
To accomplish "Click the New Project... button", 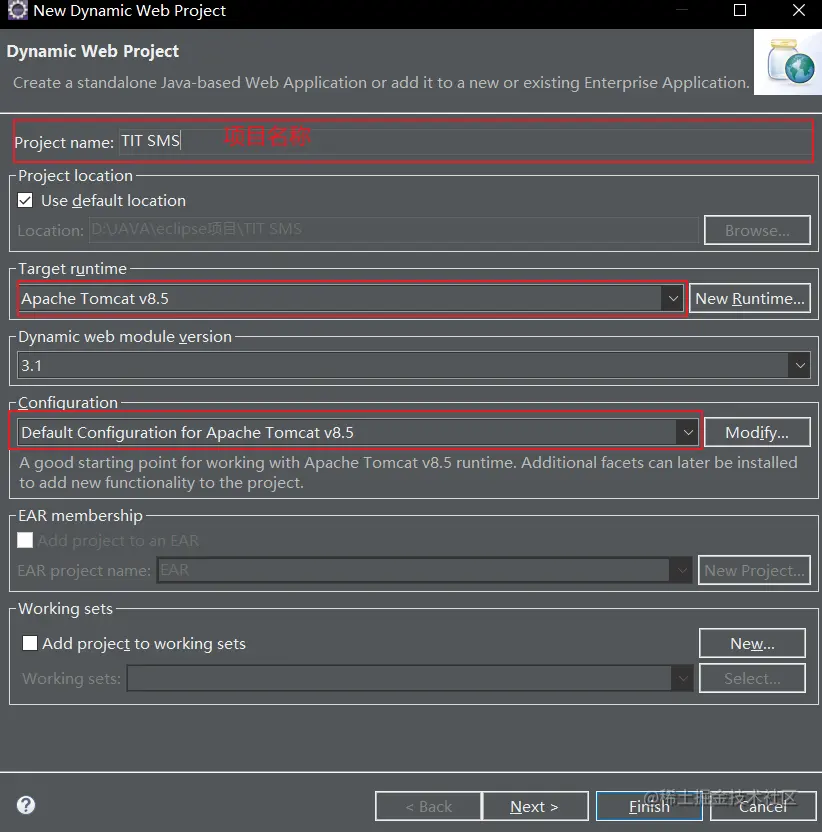I will (754, 570).
